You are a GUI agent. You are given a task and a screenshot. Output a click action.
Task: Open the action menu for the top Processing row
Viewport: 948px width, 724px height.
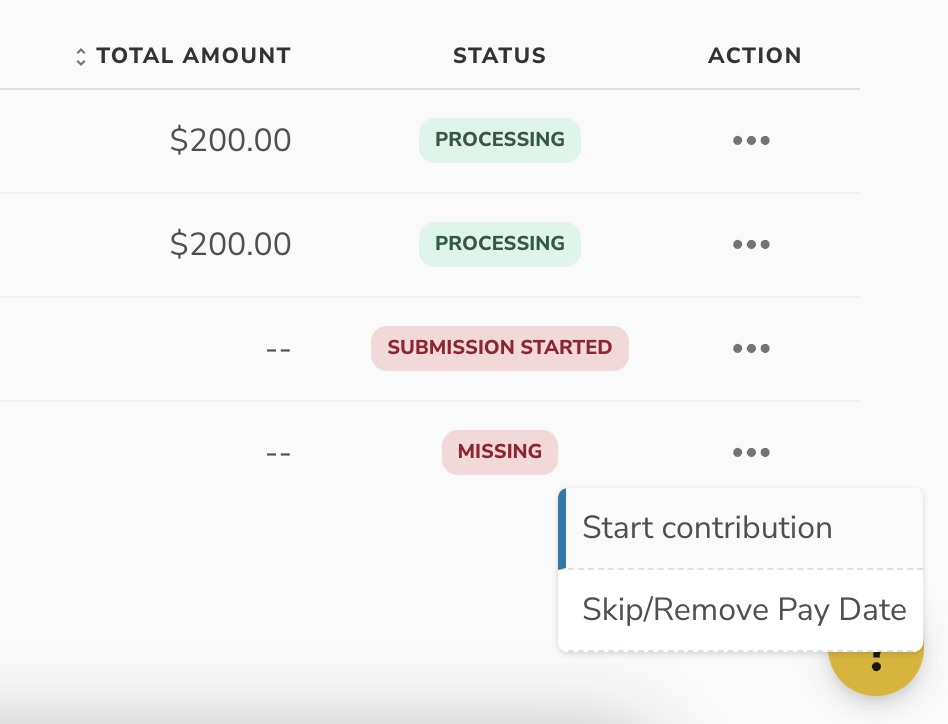[751, 141]
